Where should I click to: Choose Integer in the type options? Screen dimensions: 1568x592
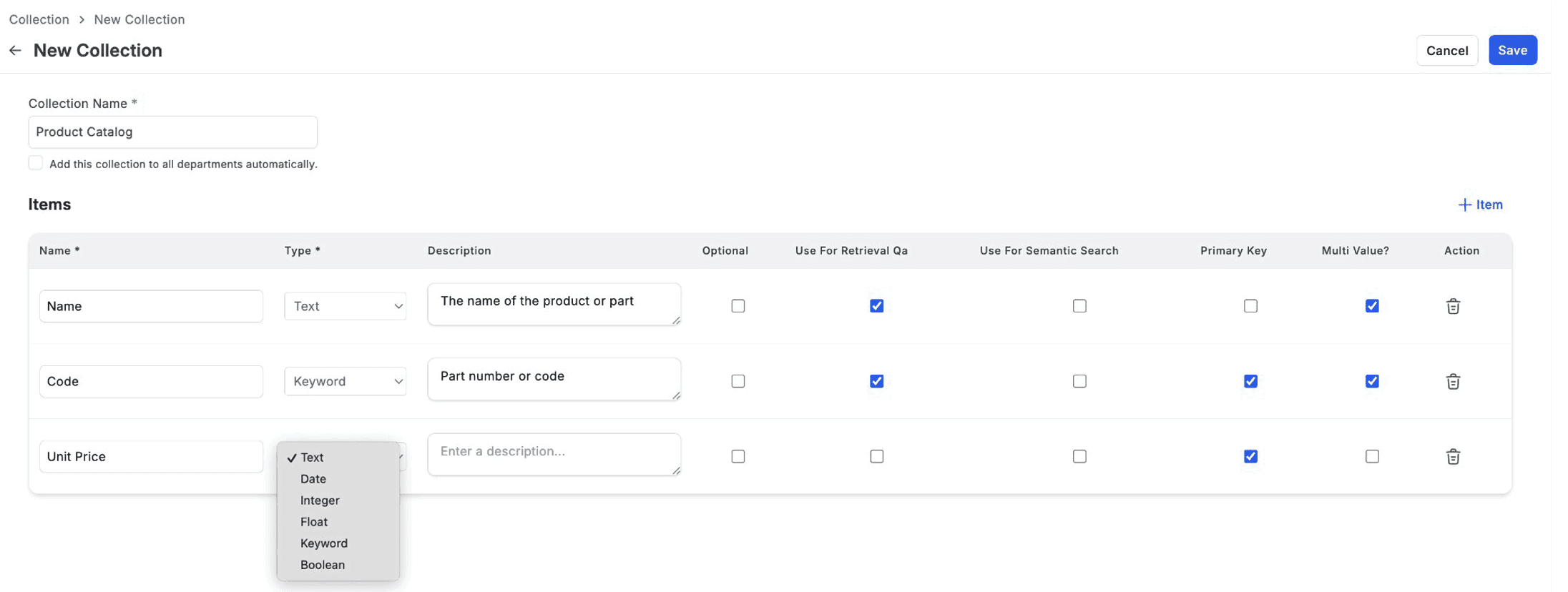click(x=320, y=500)
